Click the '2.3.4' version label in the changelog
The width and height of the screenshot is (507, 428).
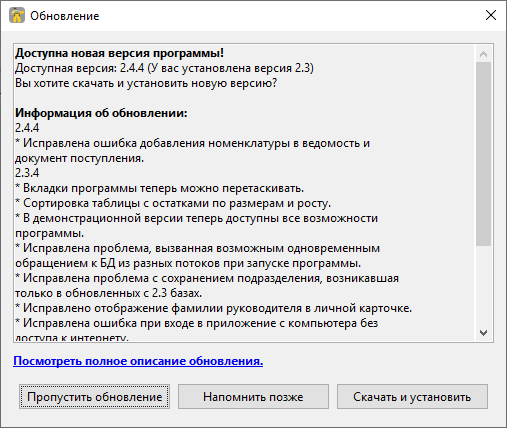27,173
